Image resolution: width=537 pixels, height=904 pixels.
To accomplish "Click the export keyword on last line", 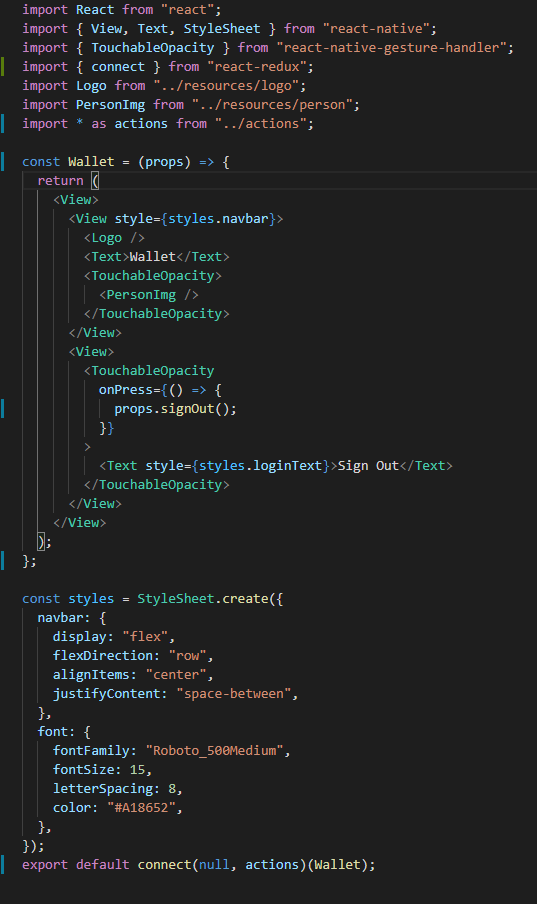I will tap(45, 865).
